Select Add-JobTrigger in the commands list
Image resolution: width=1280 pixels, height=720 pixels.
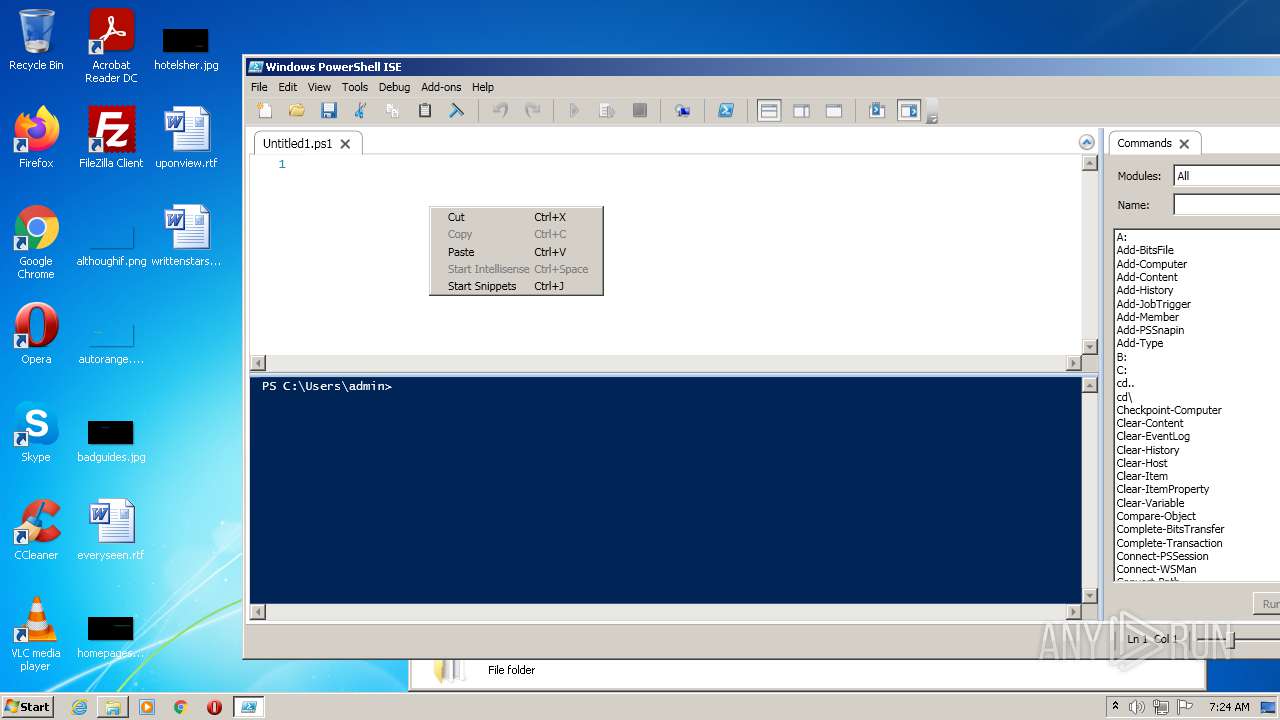click(1154, 304)
